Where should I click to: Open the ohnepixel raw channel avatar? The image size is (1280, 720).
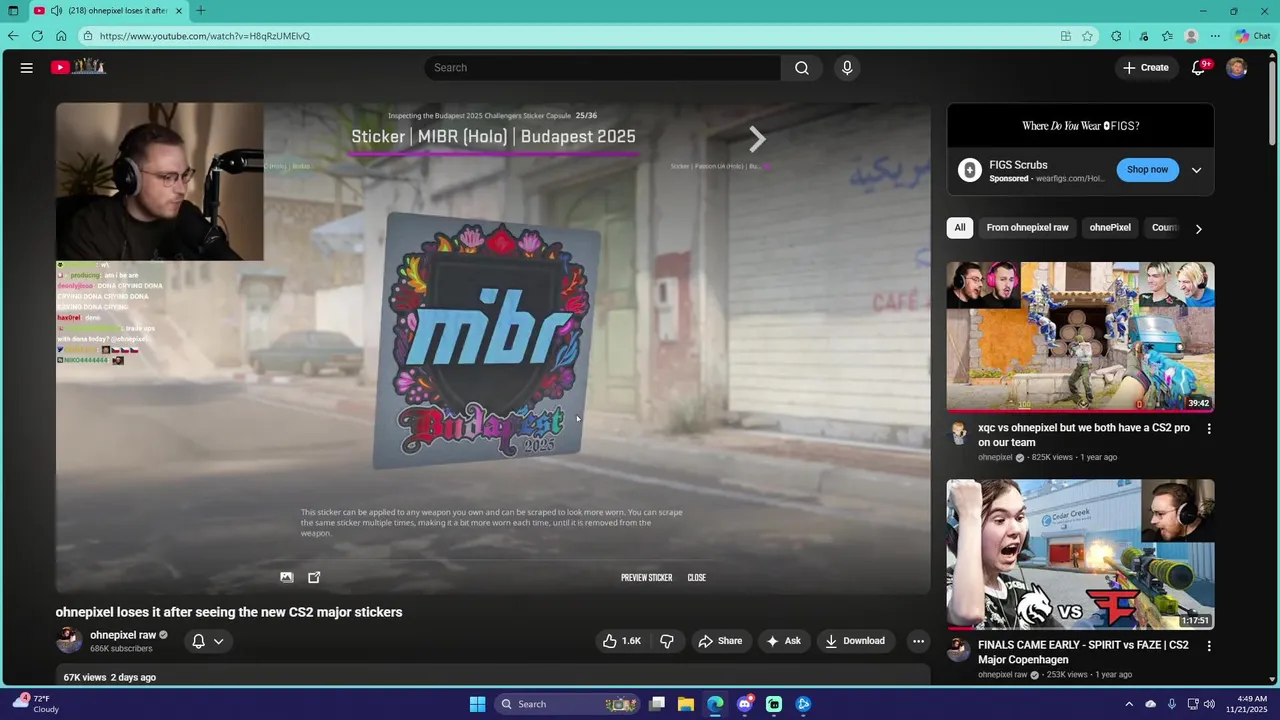(69, 641)
